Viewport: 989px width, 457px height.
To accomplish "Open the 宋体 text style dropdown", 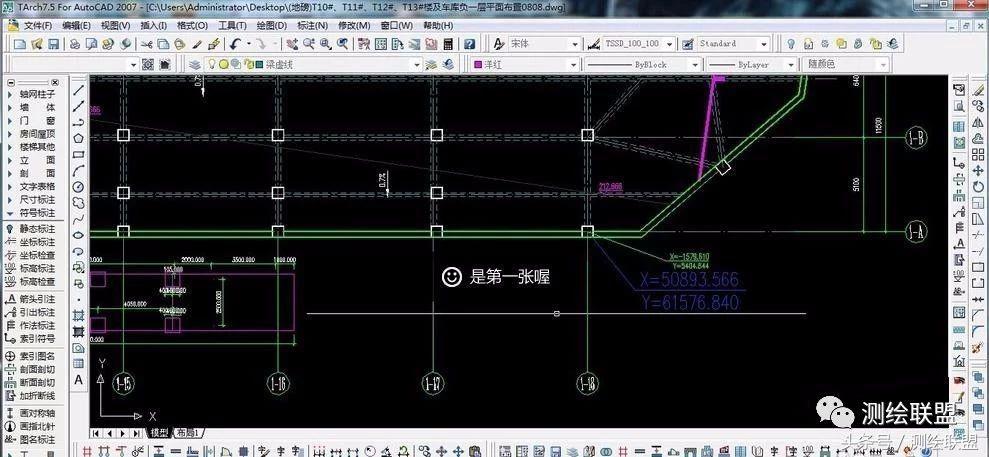I will [575, 44].
